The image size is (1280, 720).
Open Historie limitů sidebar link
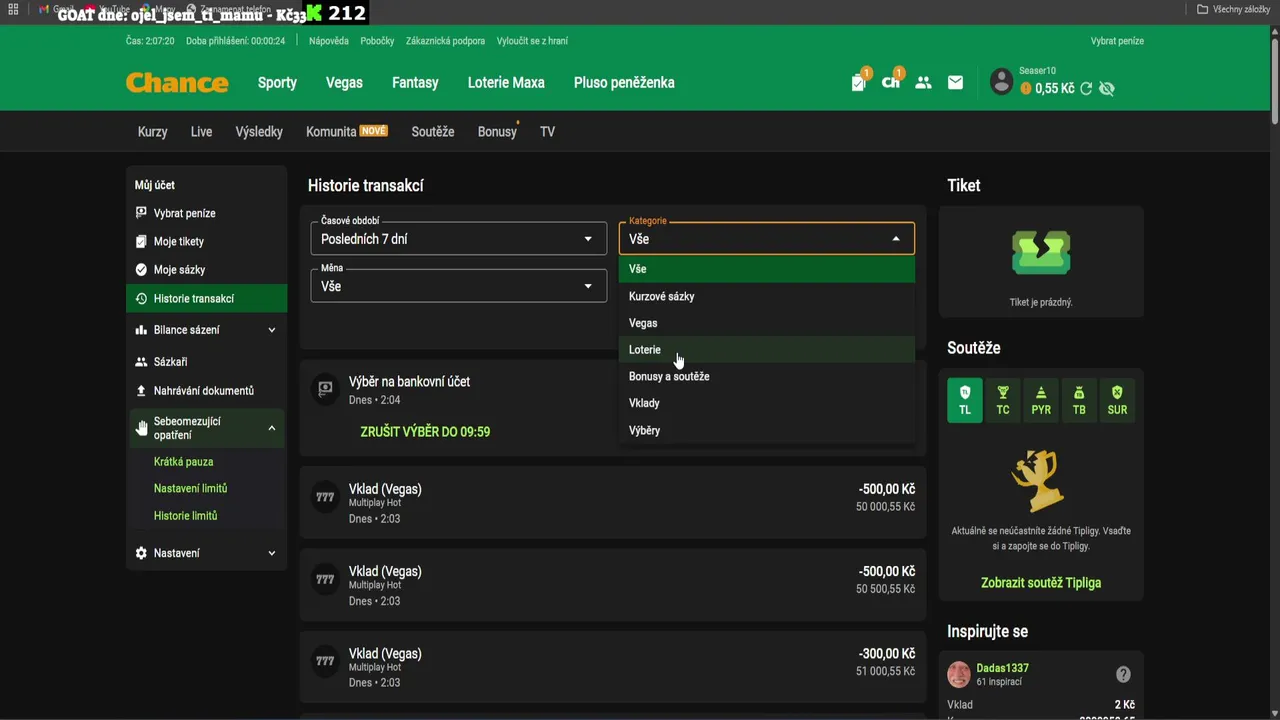click(185, 516)
